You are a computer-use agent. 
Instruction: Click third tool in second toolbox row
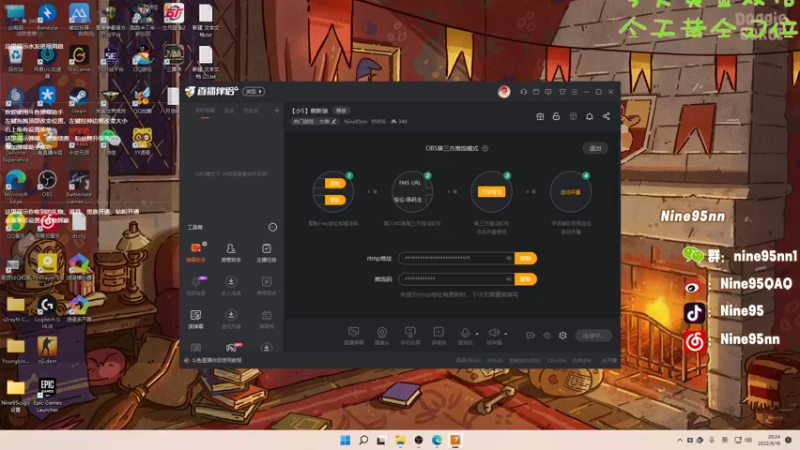click(266, 285)
